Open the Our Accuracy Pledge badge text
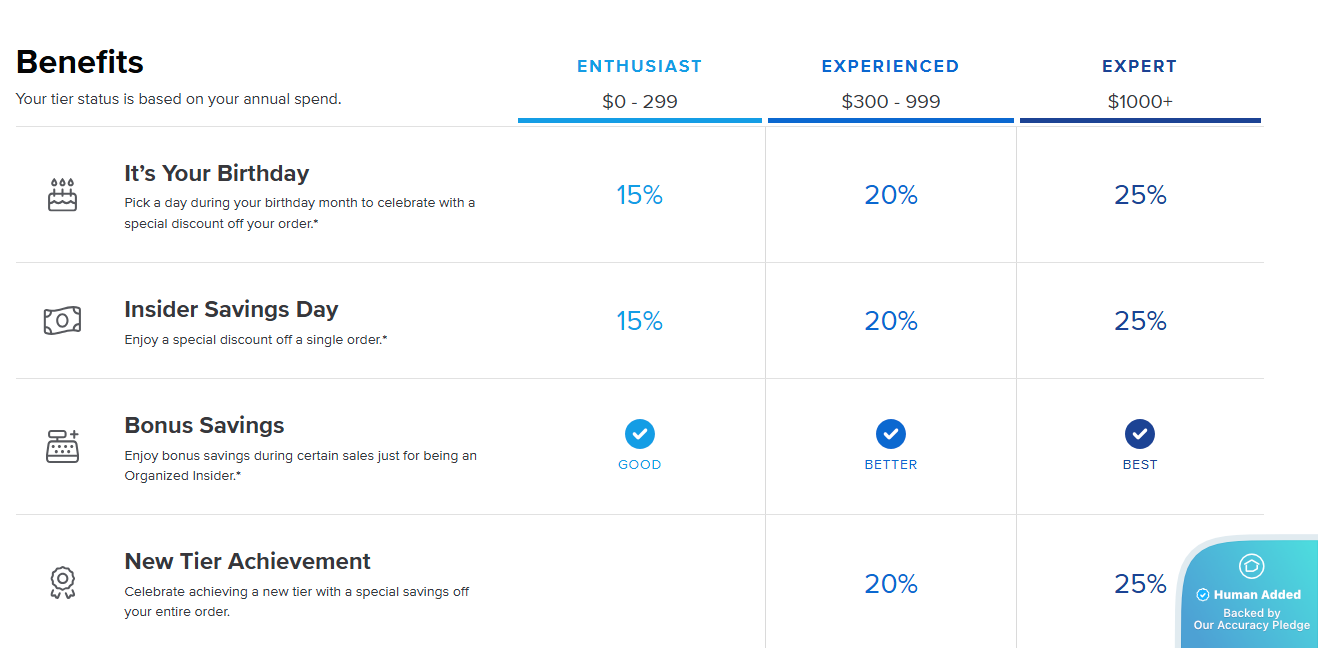 1251,625
